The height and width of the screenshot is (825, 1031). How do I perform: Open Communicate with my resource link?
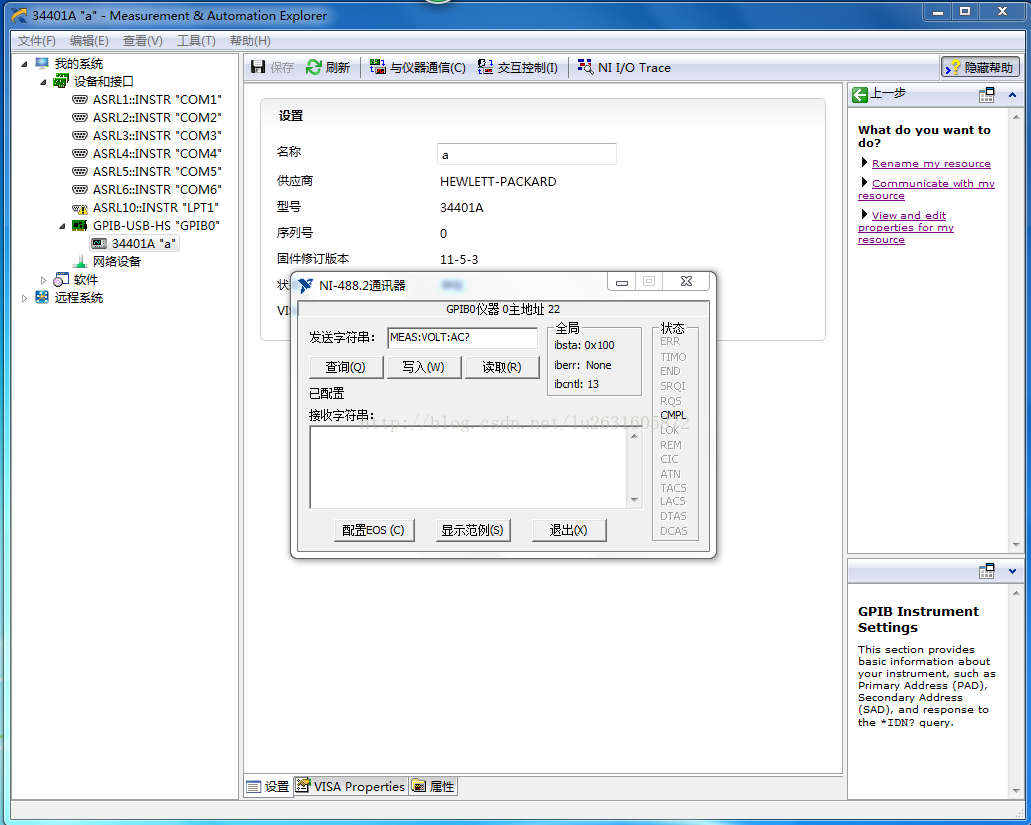click(926, 189)
